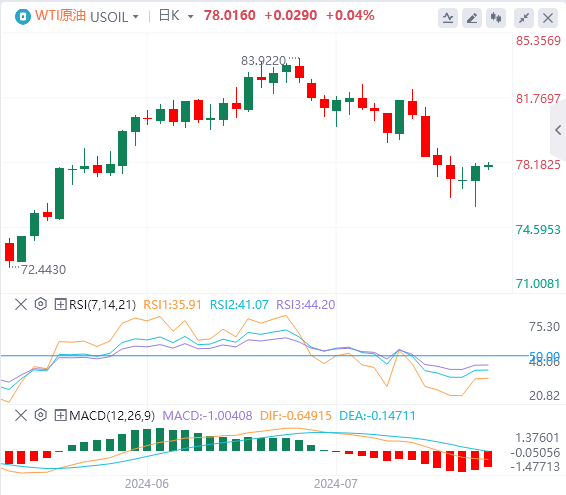Viewport: 566px width, 495px height.
Task: Click the latest candlestick on chart
Action: coord(488,166)
